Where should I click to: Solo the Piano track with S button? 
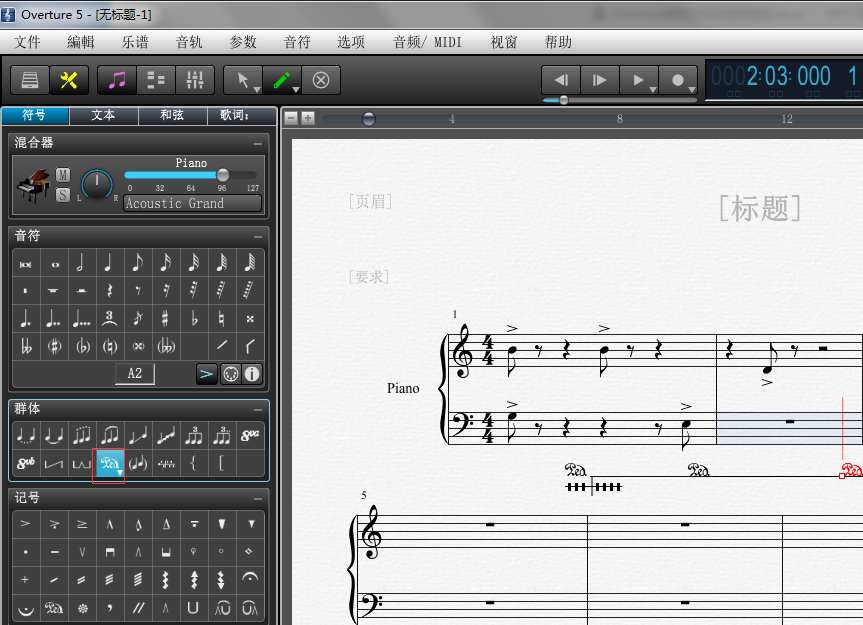(x=63, y=193)
